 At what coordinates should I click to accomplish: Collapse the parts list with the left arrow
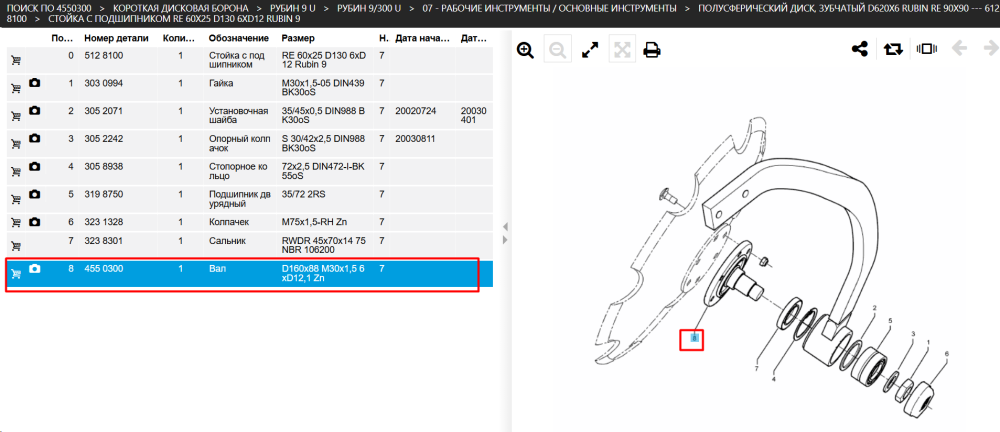point(505,227)
